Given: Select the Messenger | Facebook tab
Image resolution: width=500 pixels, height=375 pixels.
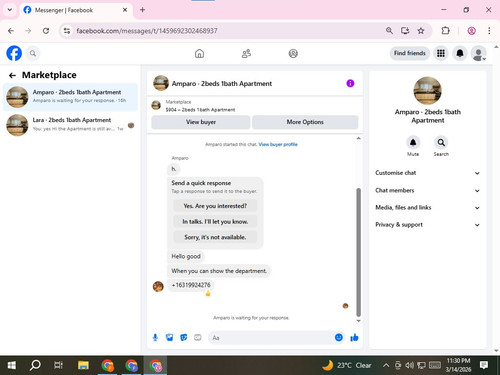Looking at the screenshot, I should 76,10.
